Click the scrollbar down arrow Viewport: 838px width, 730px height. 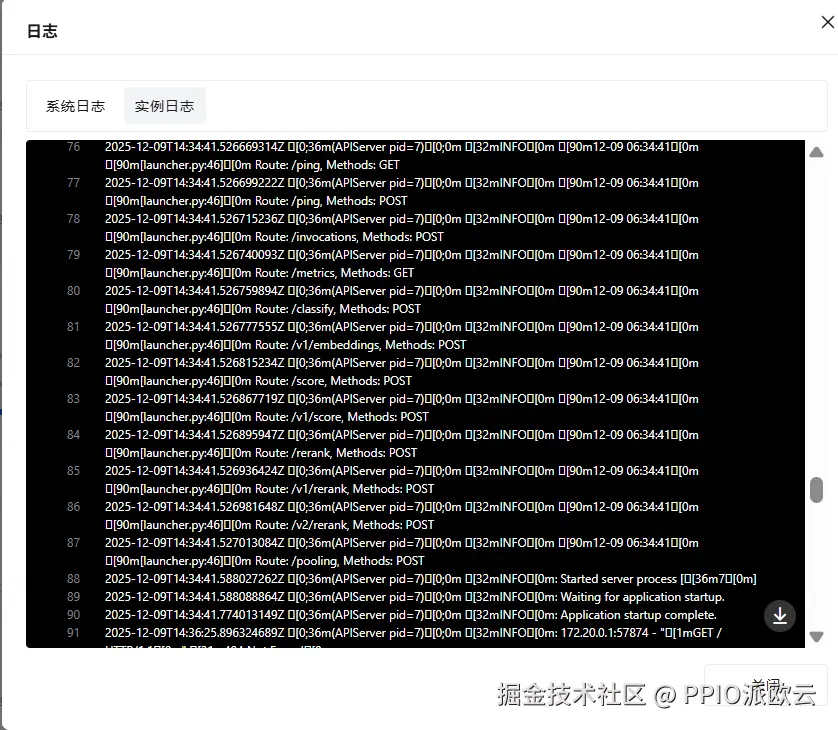[816, 636]
